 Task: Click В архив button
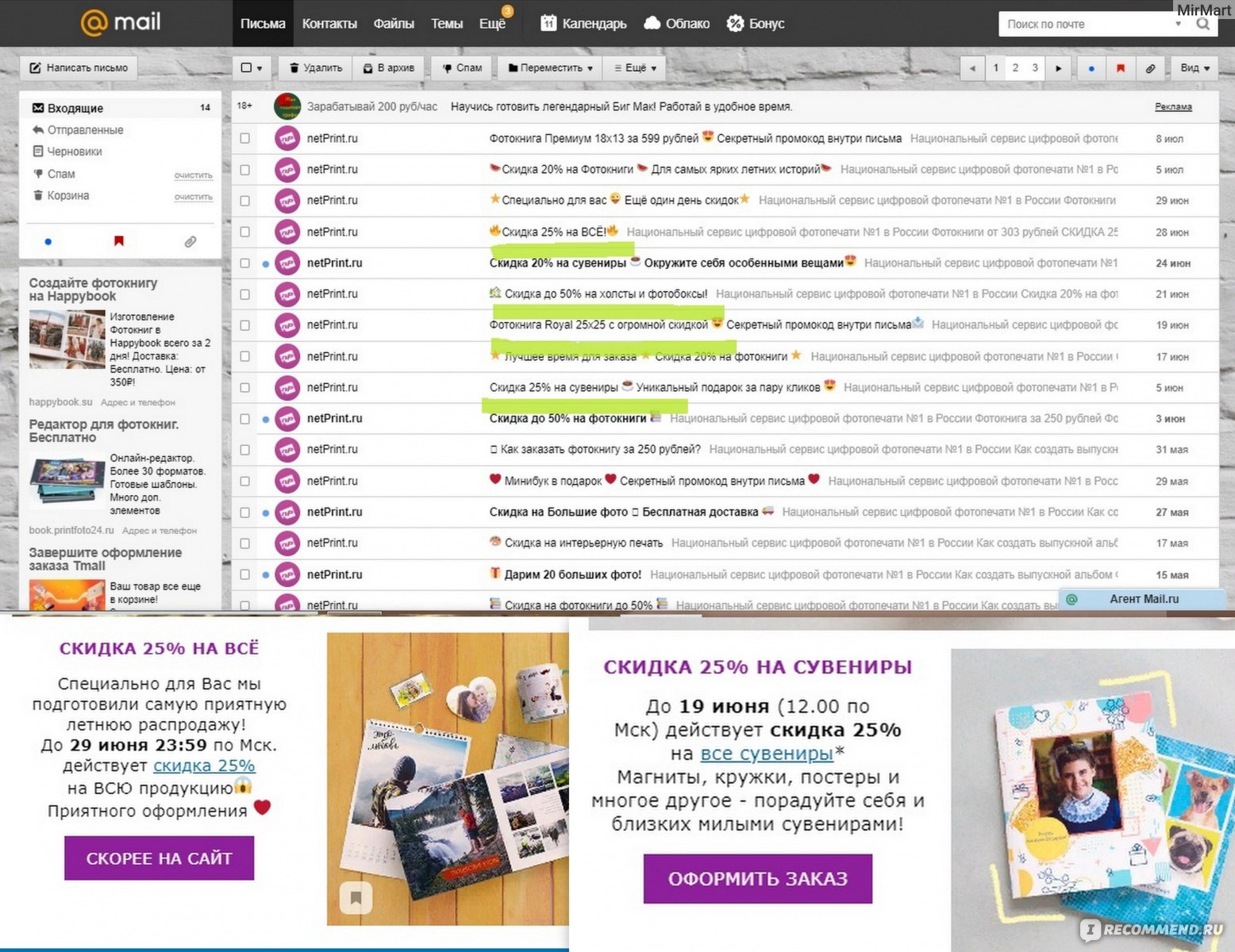point(389,68)
